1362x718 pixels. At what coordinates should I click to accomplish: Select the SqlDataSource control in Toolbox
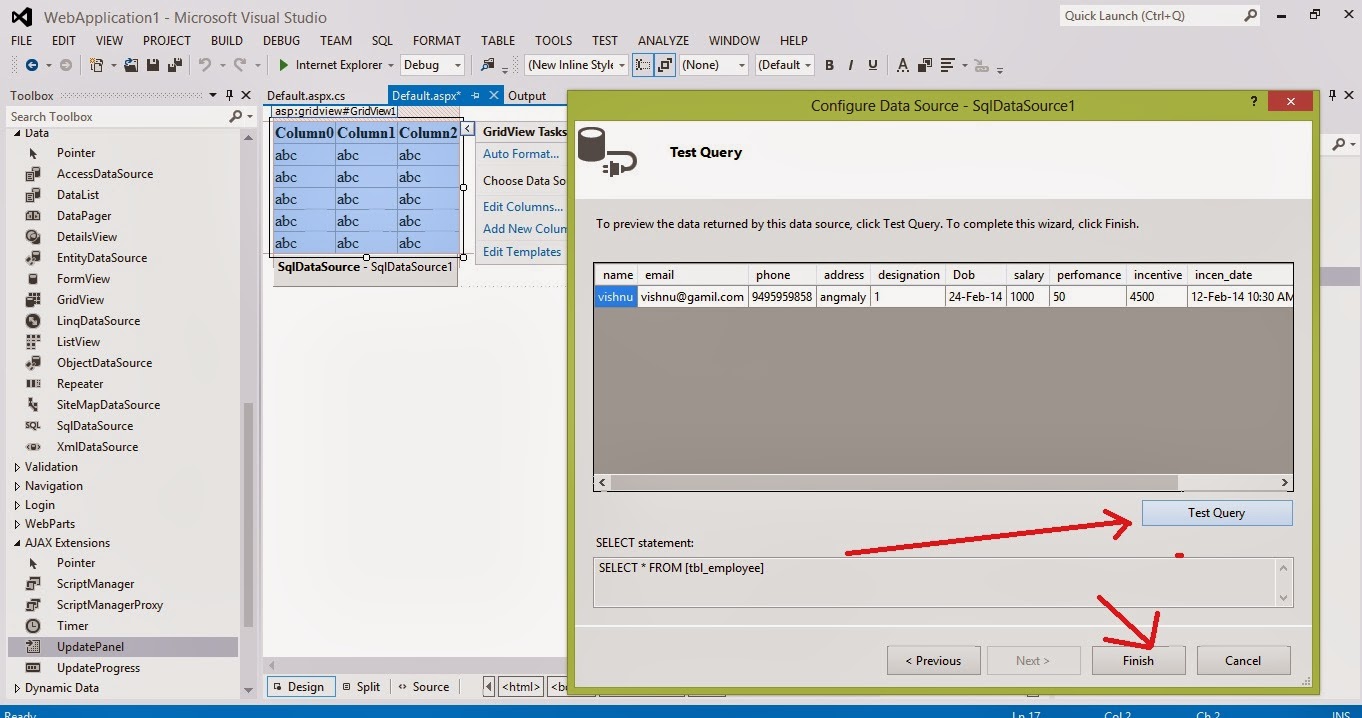(95, 426)
